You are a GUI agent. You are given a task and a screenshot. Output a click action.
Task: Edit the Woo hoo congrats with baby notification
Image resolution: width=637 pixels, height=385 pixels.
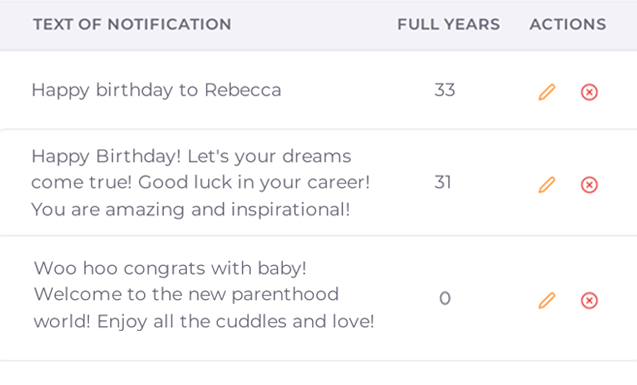coord(547,301)
